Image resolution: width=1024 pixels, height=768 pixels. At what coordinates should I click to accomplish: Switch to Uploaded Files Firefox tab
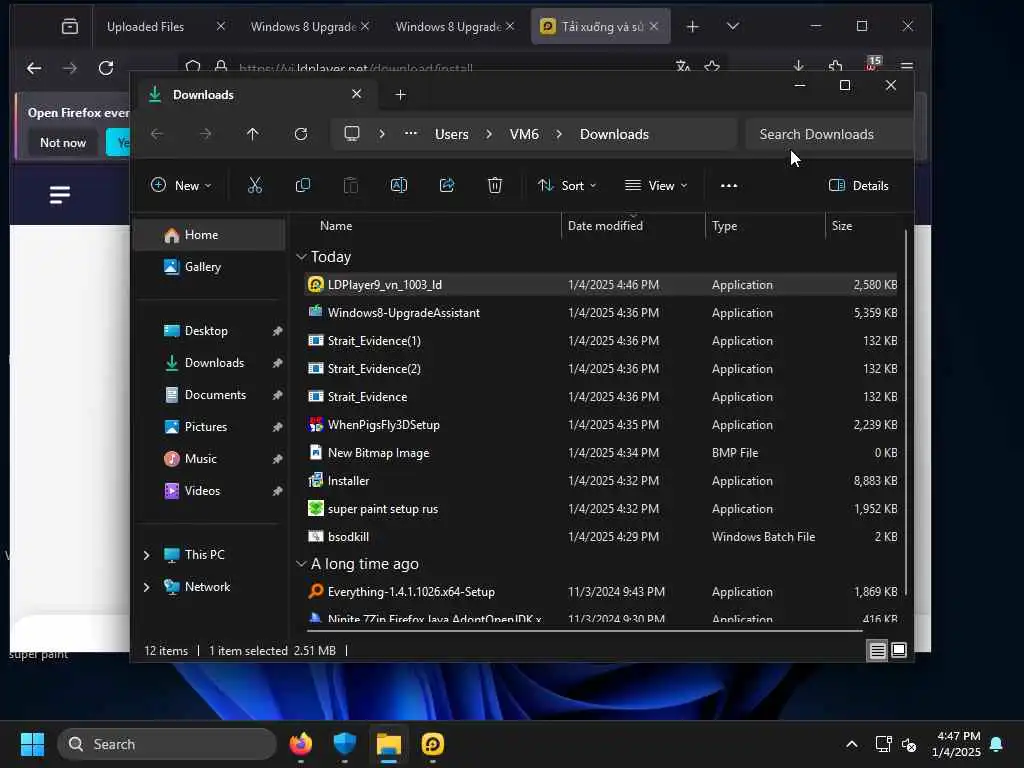[145, 27]
